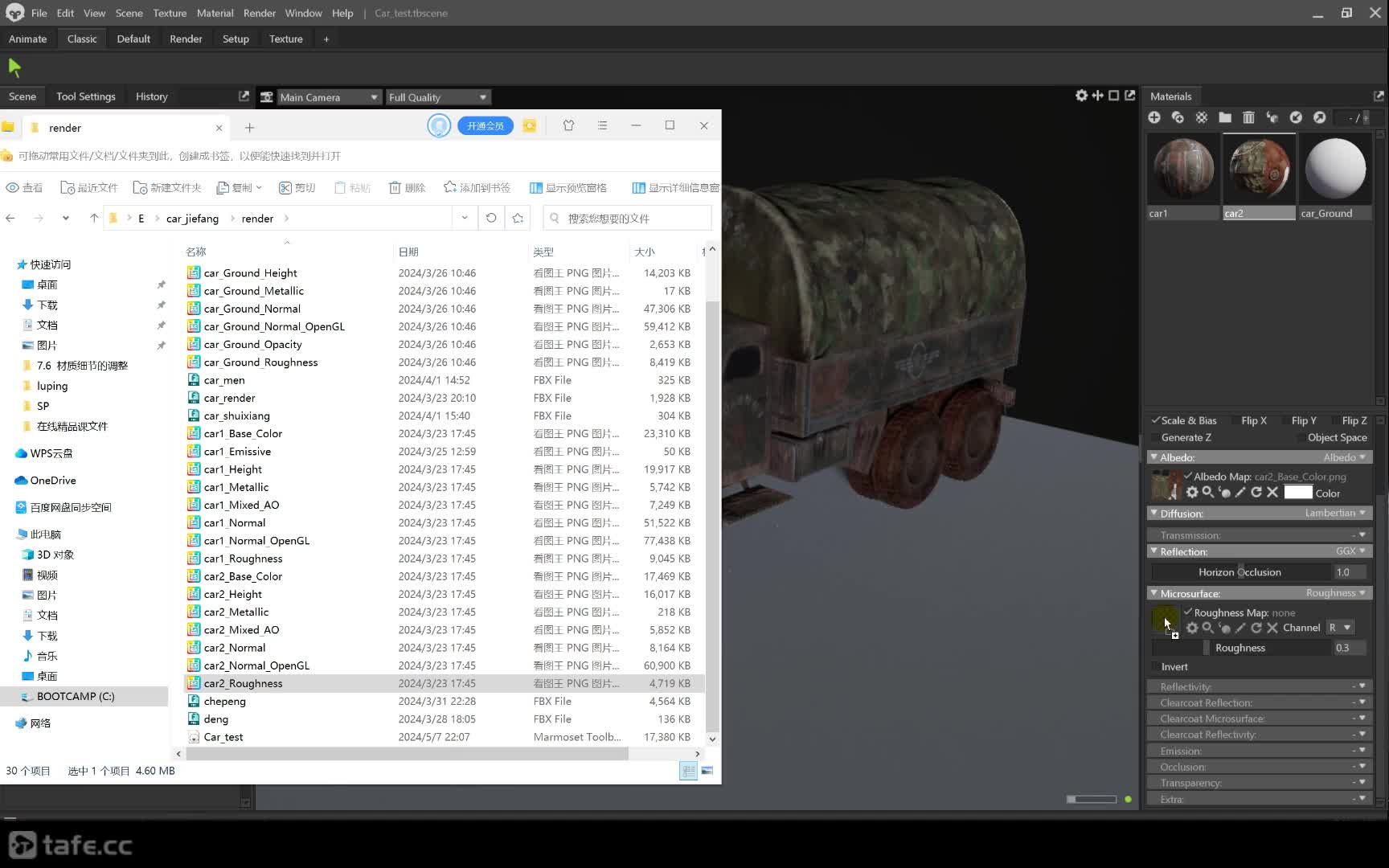Export material with arrow-out icon
Image resolution: width=1389 pixels, height=868 pixels.
pyautogui.click(x=1319, y=117)
